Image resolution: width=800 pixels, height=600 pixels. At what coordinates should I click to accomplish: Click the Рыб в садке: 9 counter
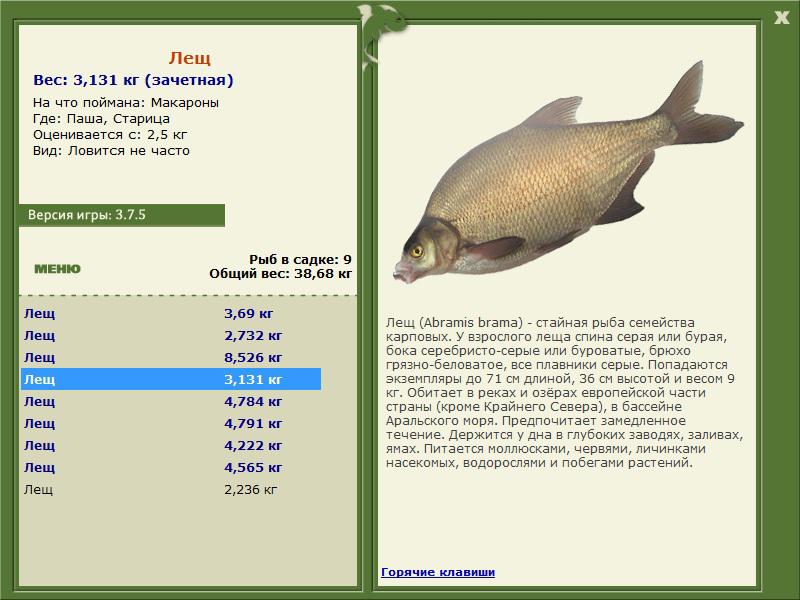[x=301, y=259]
